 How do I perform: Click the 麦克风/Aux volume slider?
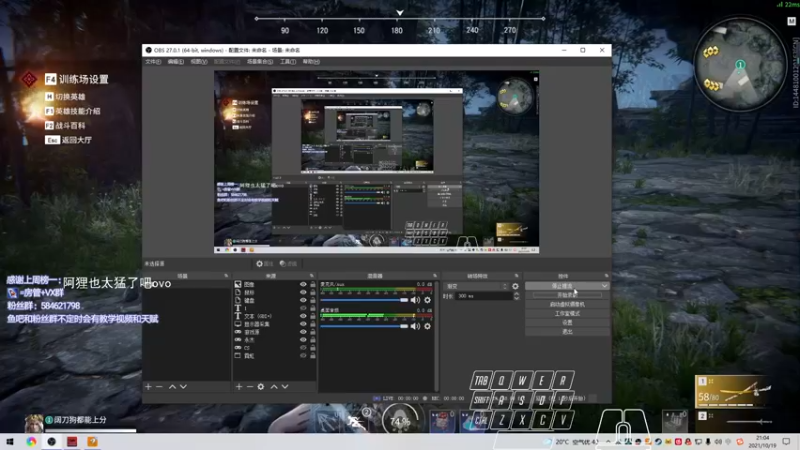364,300
